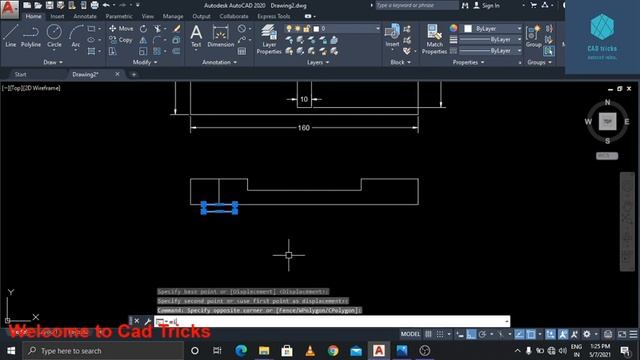This screenshot has height=360, width=640.
Task: Activate the Mirror tool
Action: [x=143, y=40]
